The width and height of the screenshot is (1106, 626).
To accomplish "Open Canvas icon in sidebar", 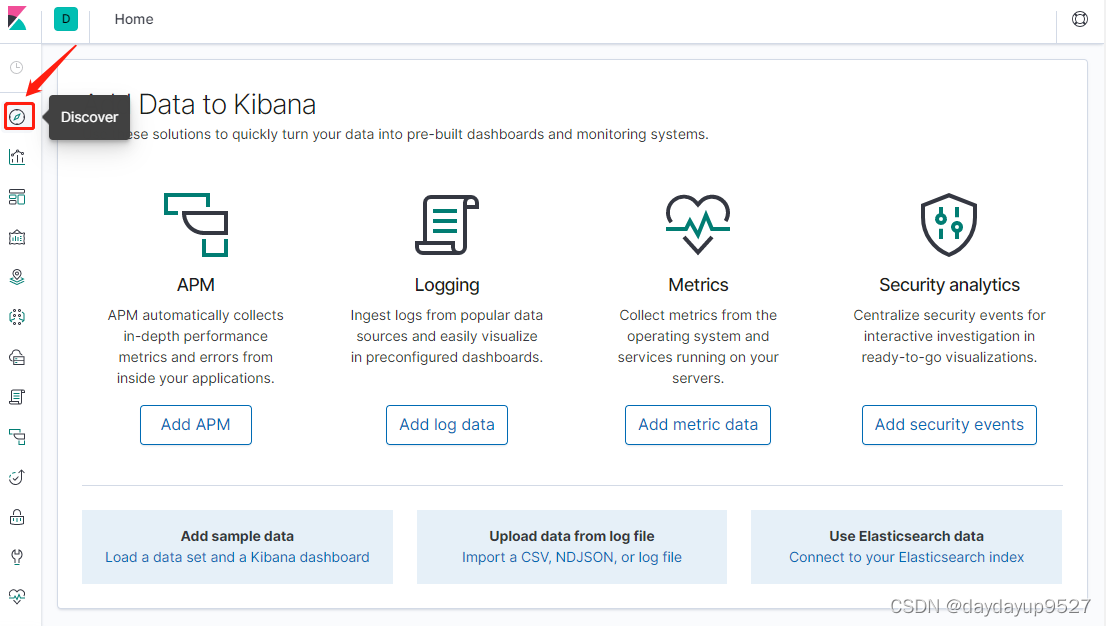I will 17,237.
